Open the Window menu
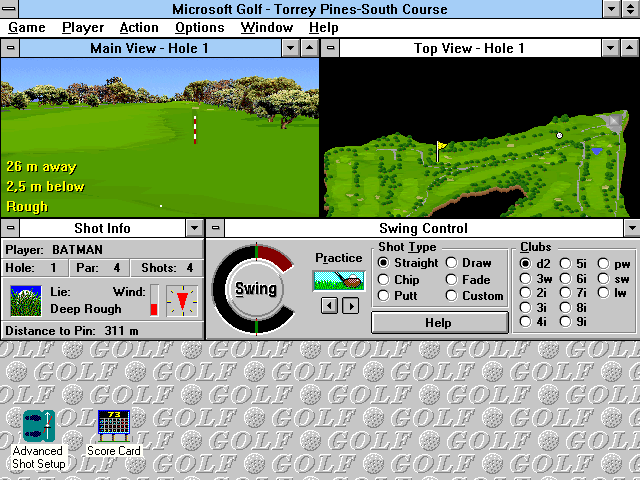This screenshot has width=640, height=480. [x=267, y=27]
